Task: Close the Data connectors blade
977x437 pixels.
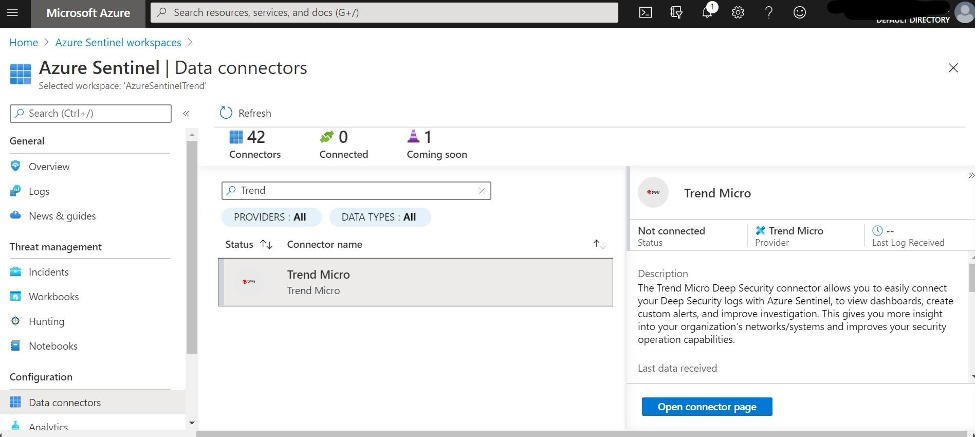Action: coord(953,68)
